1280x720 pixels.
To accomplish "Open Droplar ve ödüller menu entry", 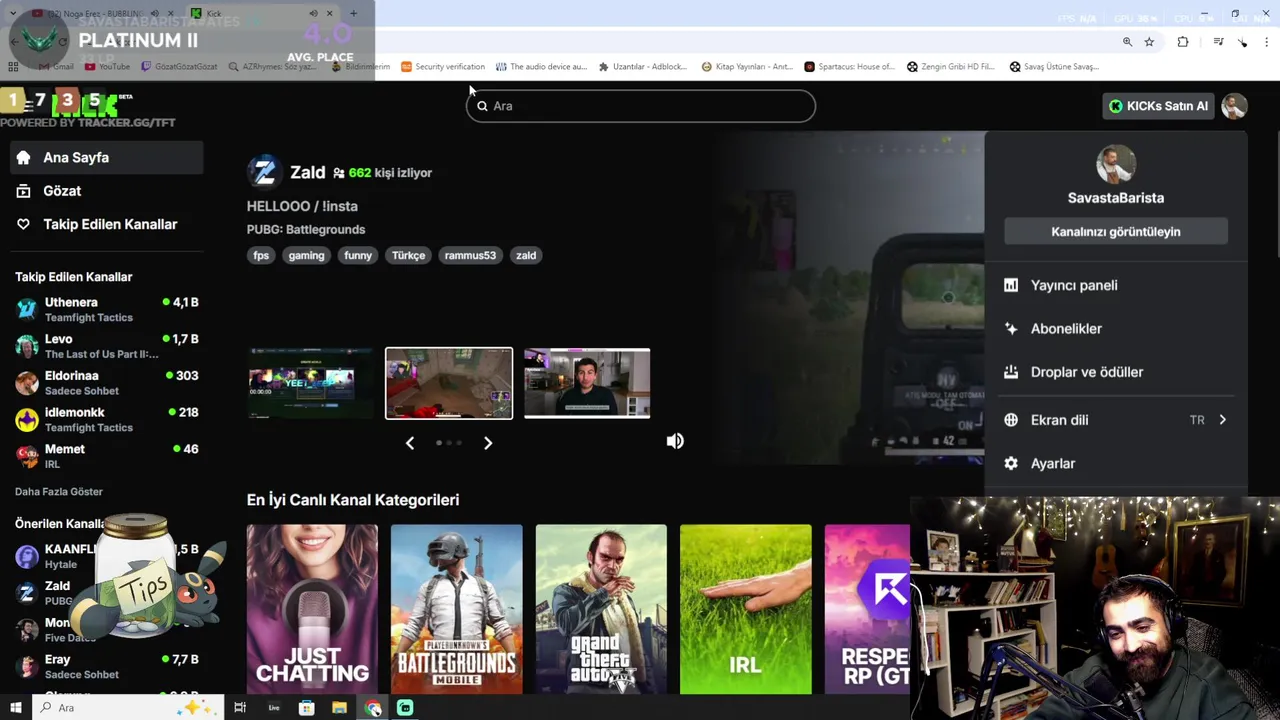I will point(1086,372).
